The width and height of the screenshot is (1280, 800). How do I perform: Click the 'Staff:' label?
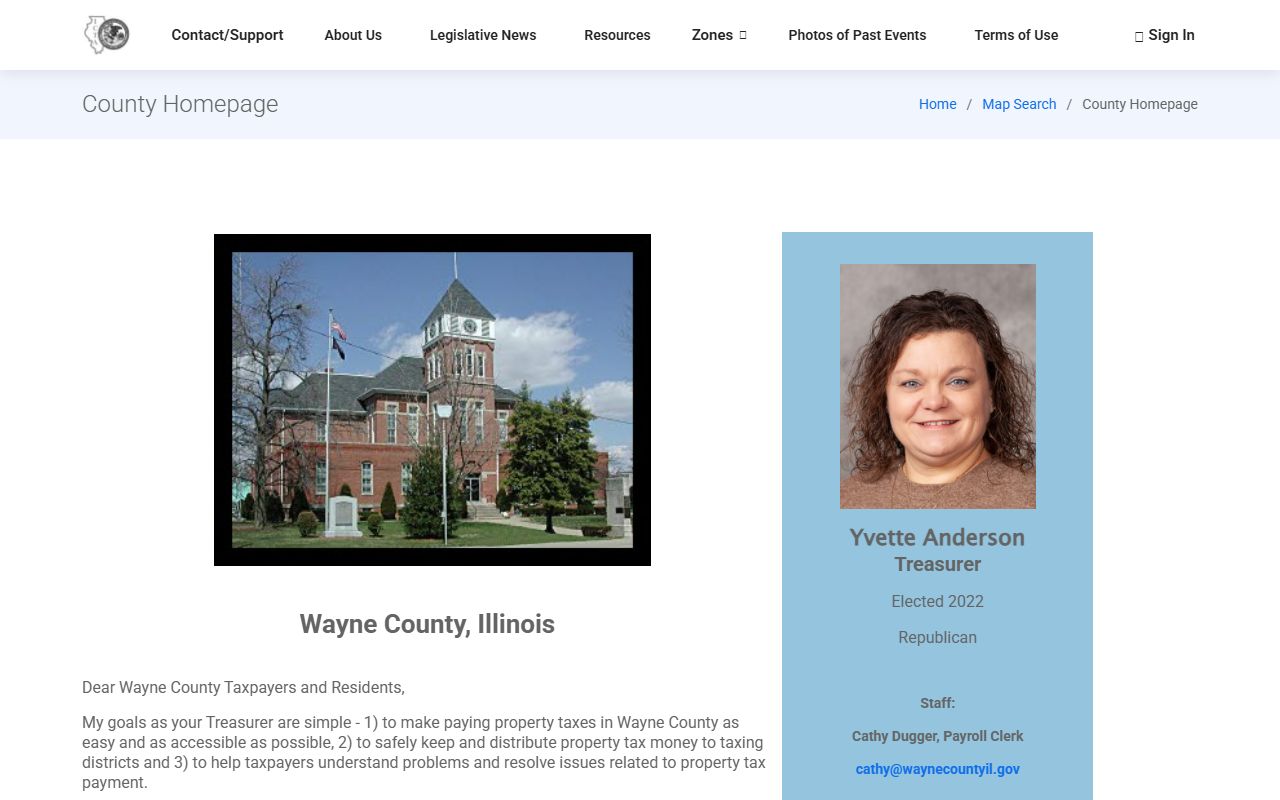938,703
